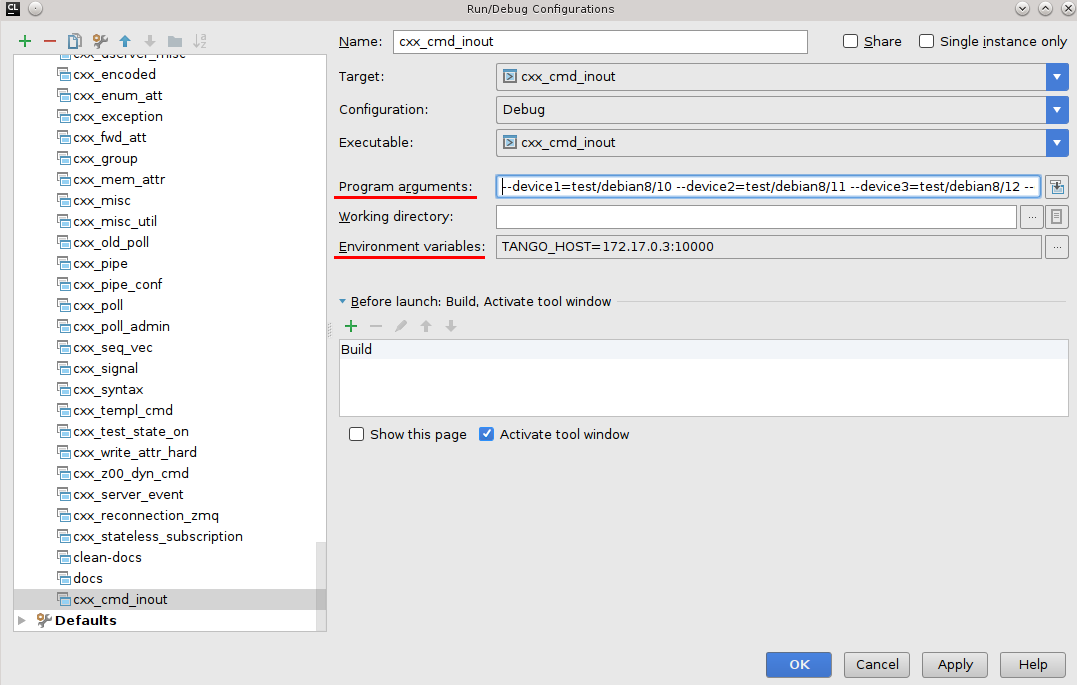Add a Before launch task
This screenshot has width=1077, height=685.
pos(351,326)
